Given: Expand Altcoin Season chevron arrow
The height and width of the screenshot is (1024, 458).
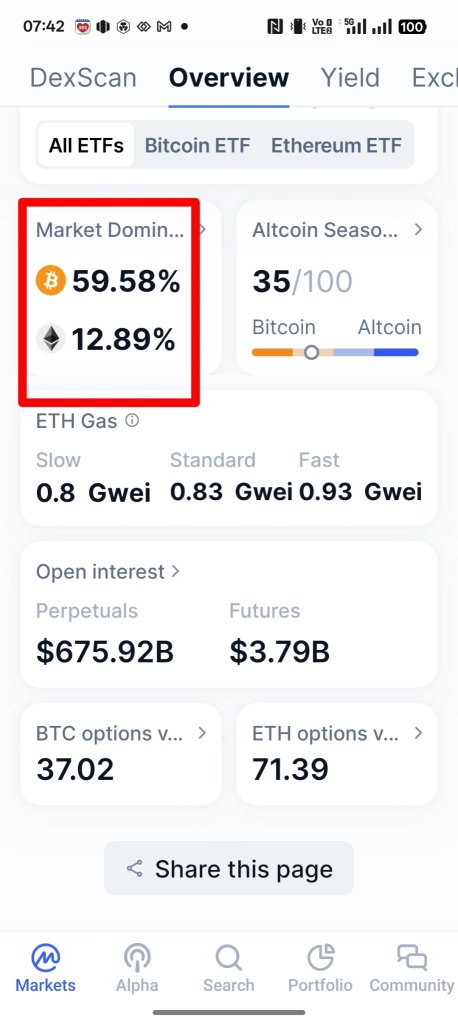Looking at the screenshot, I should 419,230.
